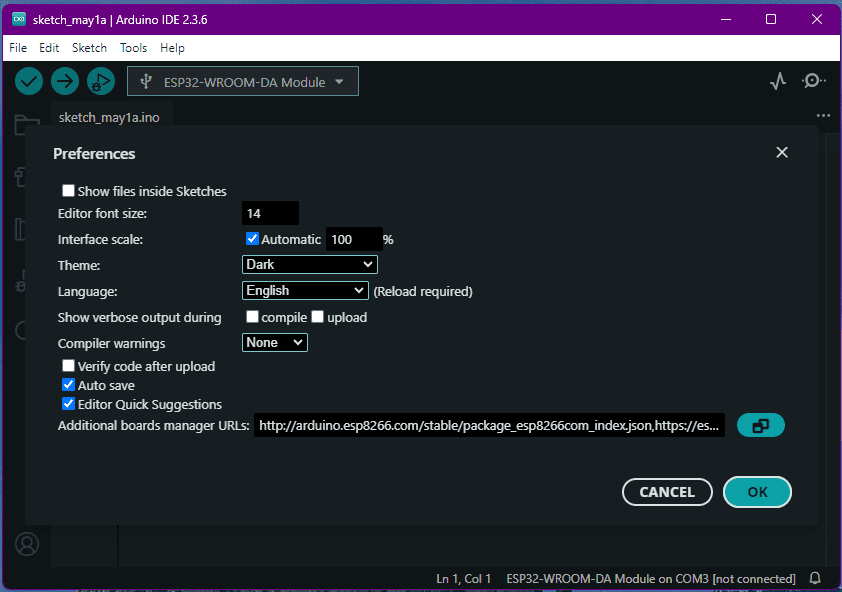Open the Sketch menu
Image resolution: width=842 pixels, height=592 pixels.
[x=89, y=48]
